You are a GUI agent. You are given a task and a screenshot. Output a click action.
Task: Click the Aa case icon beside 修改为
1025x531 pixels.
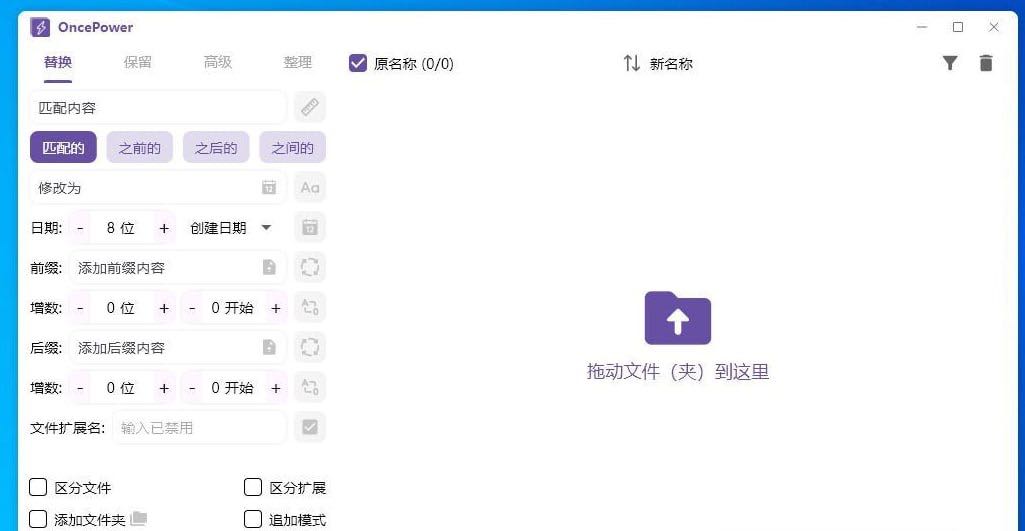tap(310, 187)
